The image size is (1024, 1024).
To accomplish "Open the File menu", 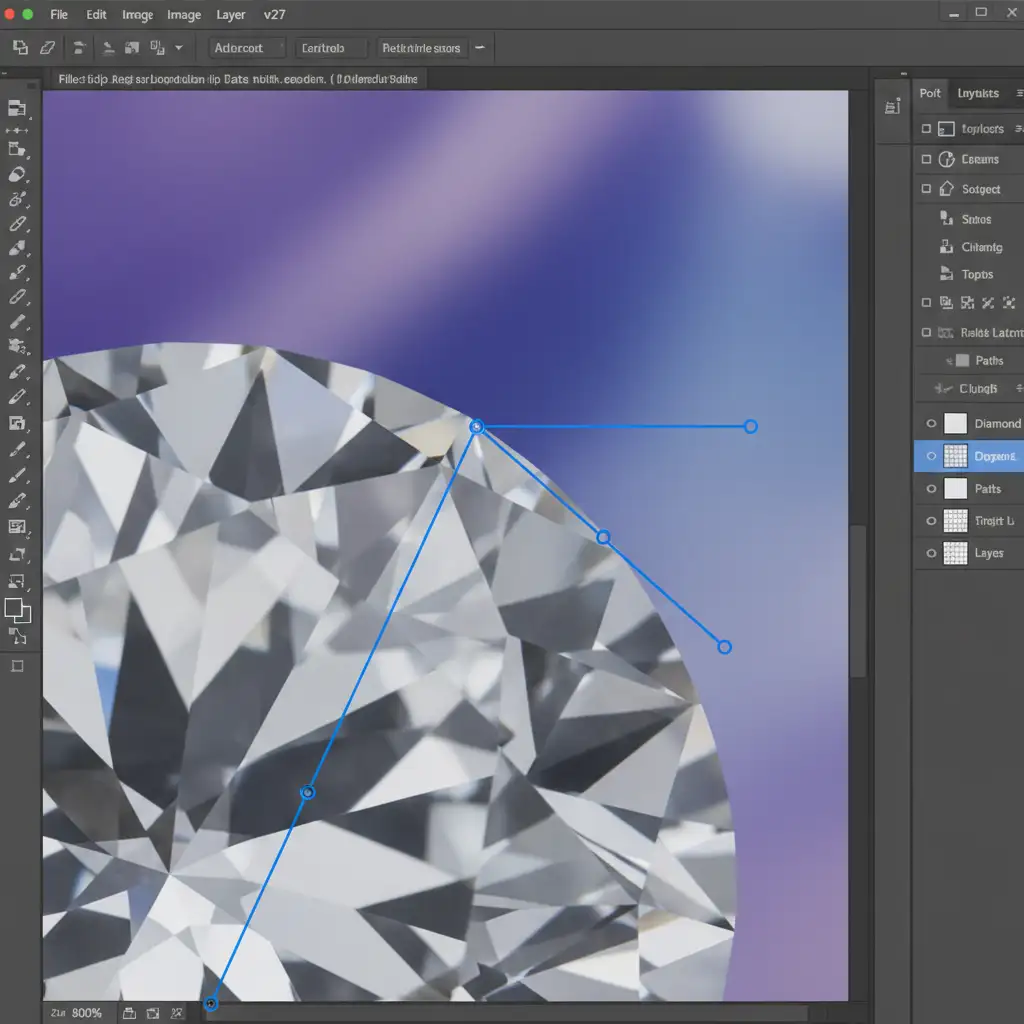I will (59, 15).
